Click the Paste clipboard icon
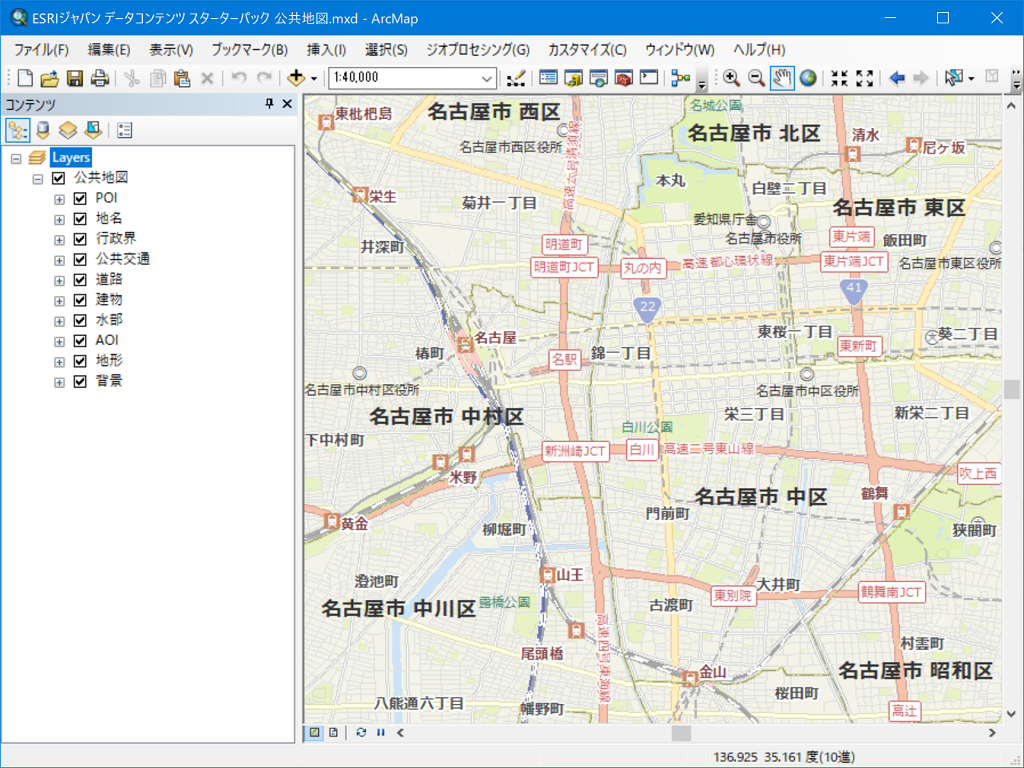1024x768 pixels. pyautogui.click(x=182, y=78)
